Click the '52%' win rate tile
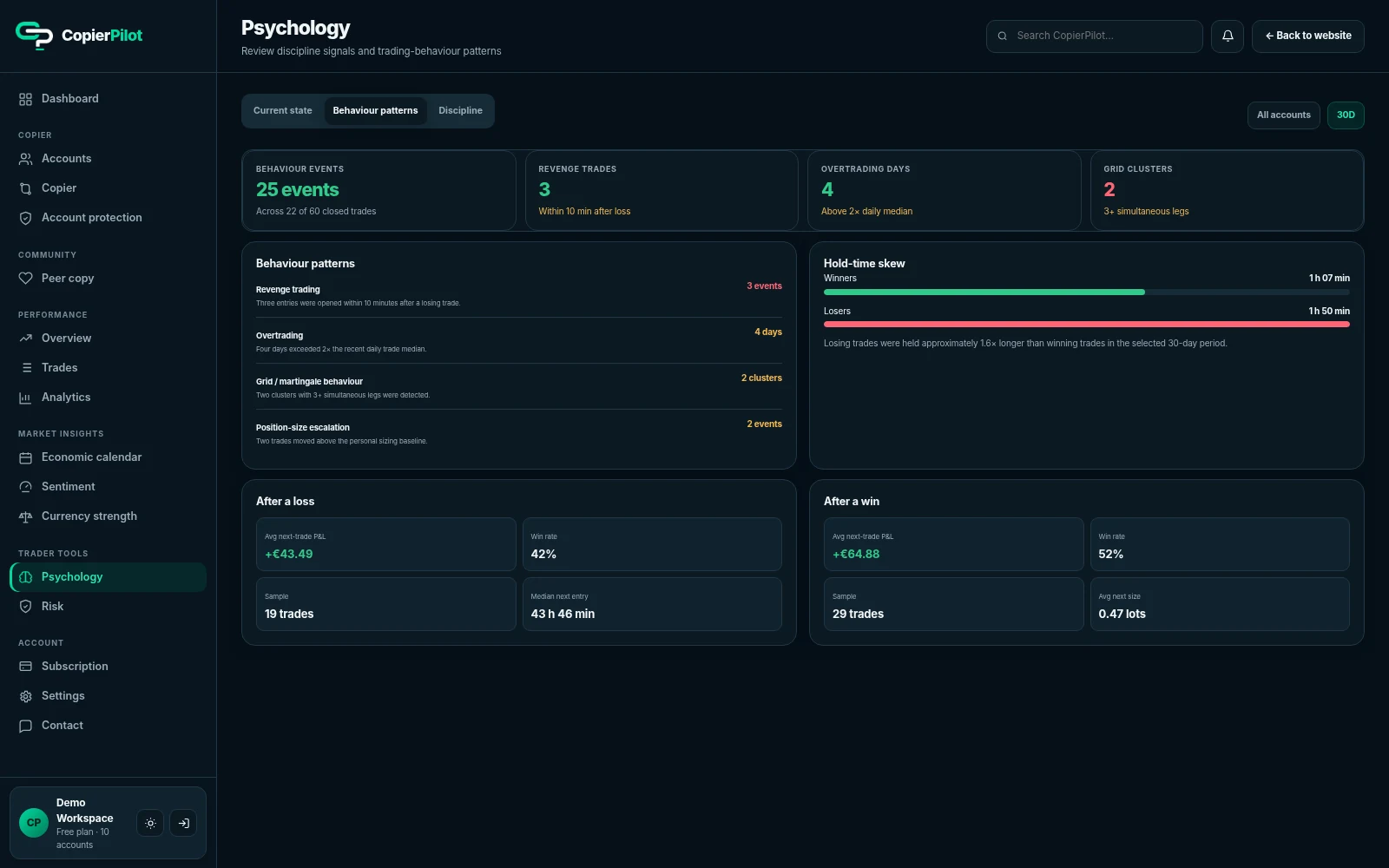This screenshot has width=1389, height=868. [x=1220, y=544]
